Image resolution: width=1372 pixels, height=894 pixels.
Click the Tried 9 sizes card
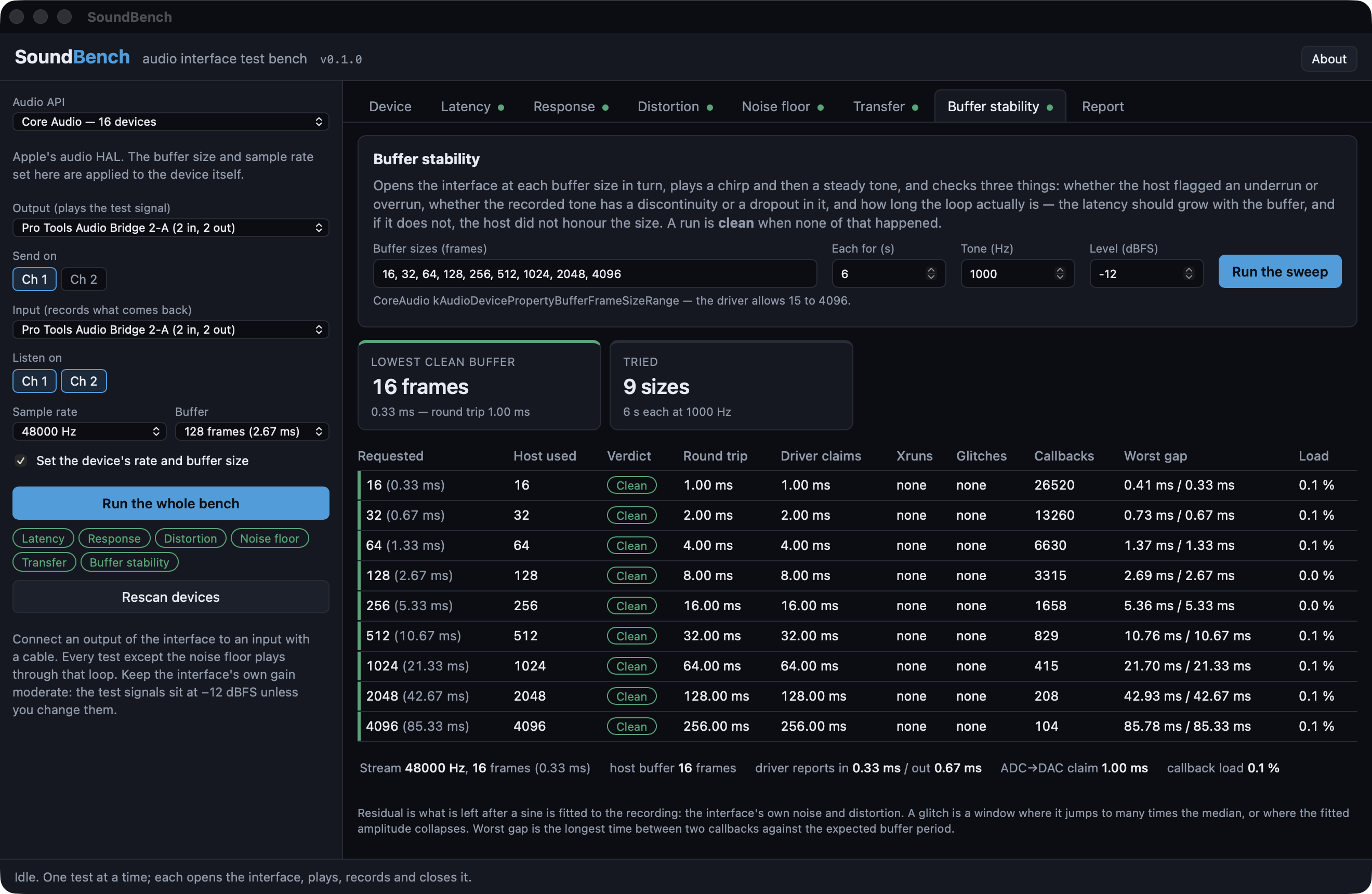731,386
